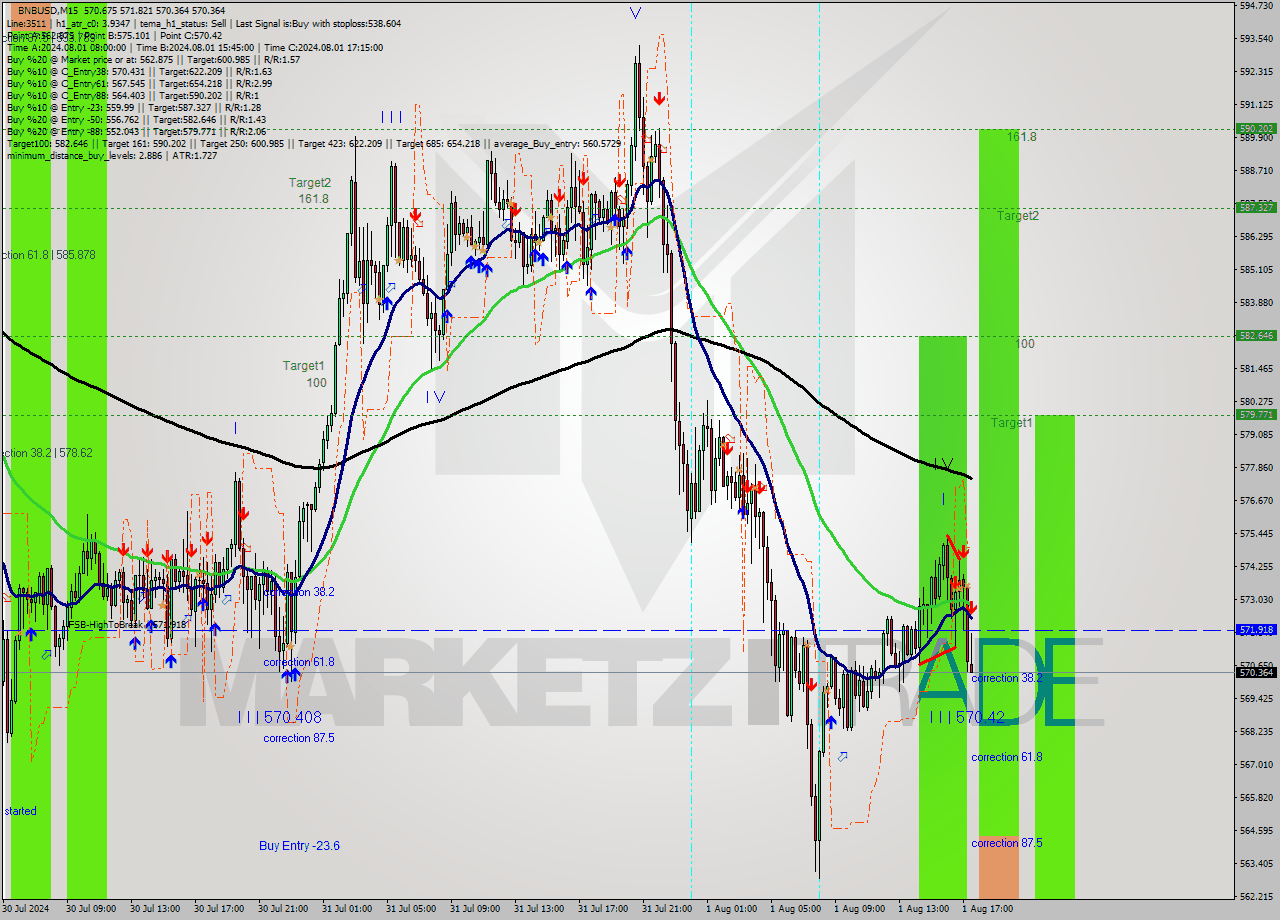Screen dimensions: 1280x920
Task: Click the 571.918 blue price tag
Action: (x=1256, y=630)
